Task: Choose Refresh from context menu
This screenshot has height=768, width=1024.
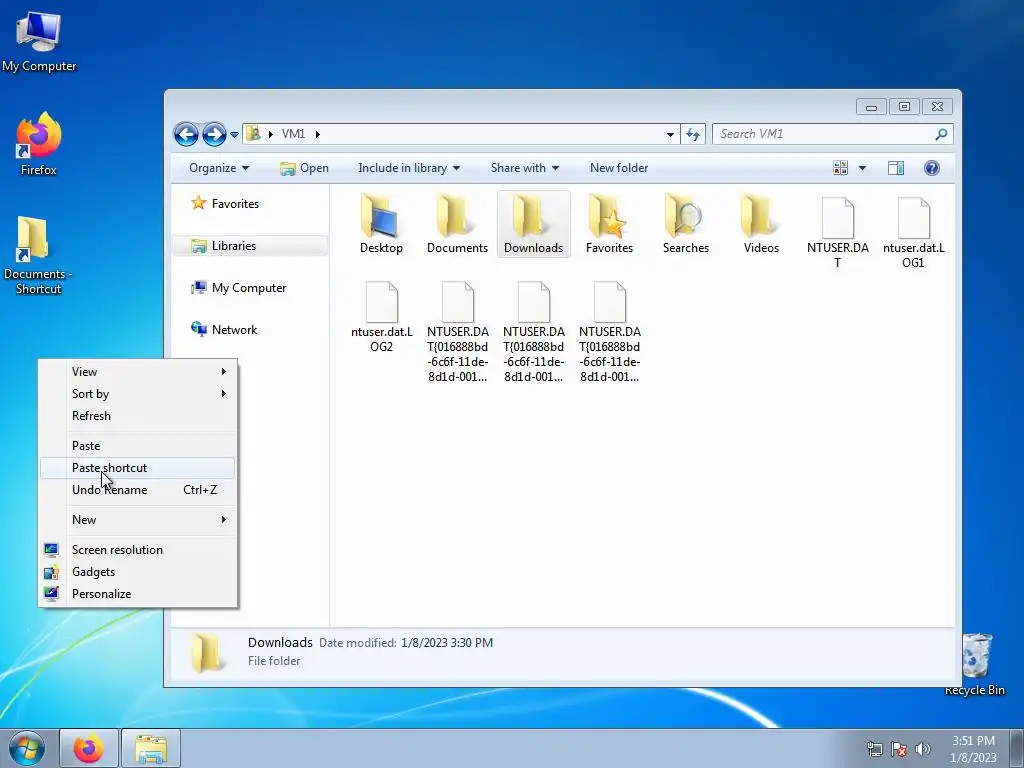Action: (x=138, y=416)
